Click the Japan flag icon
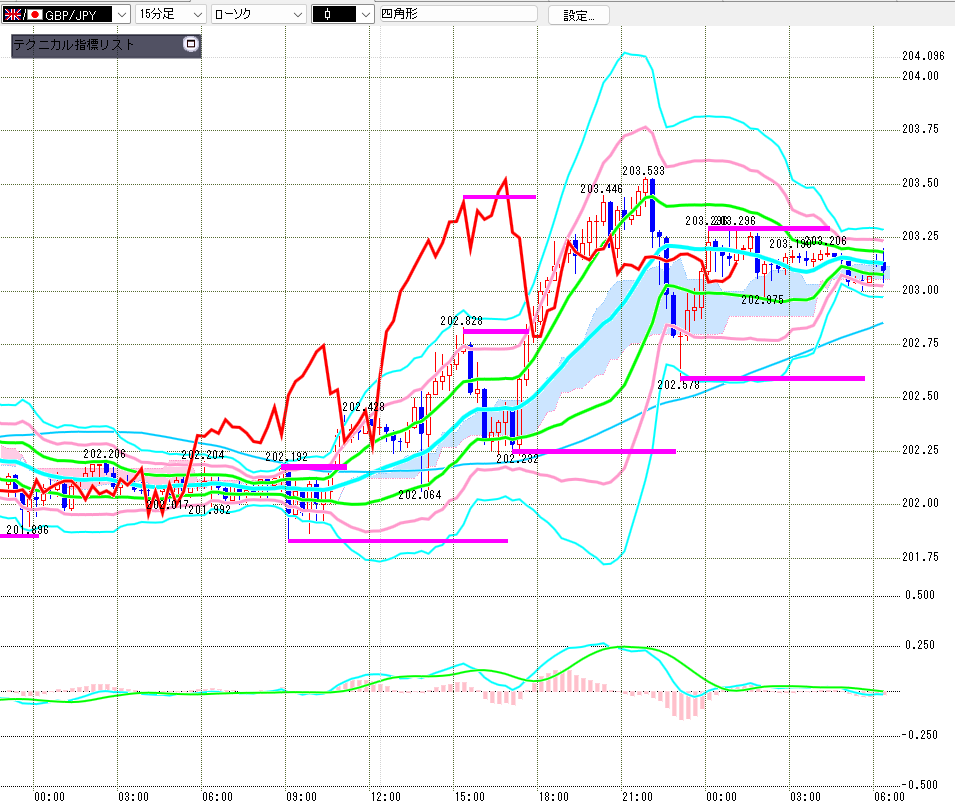 pyautogui.click(x=35, y=15)
